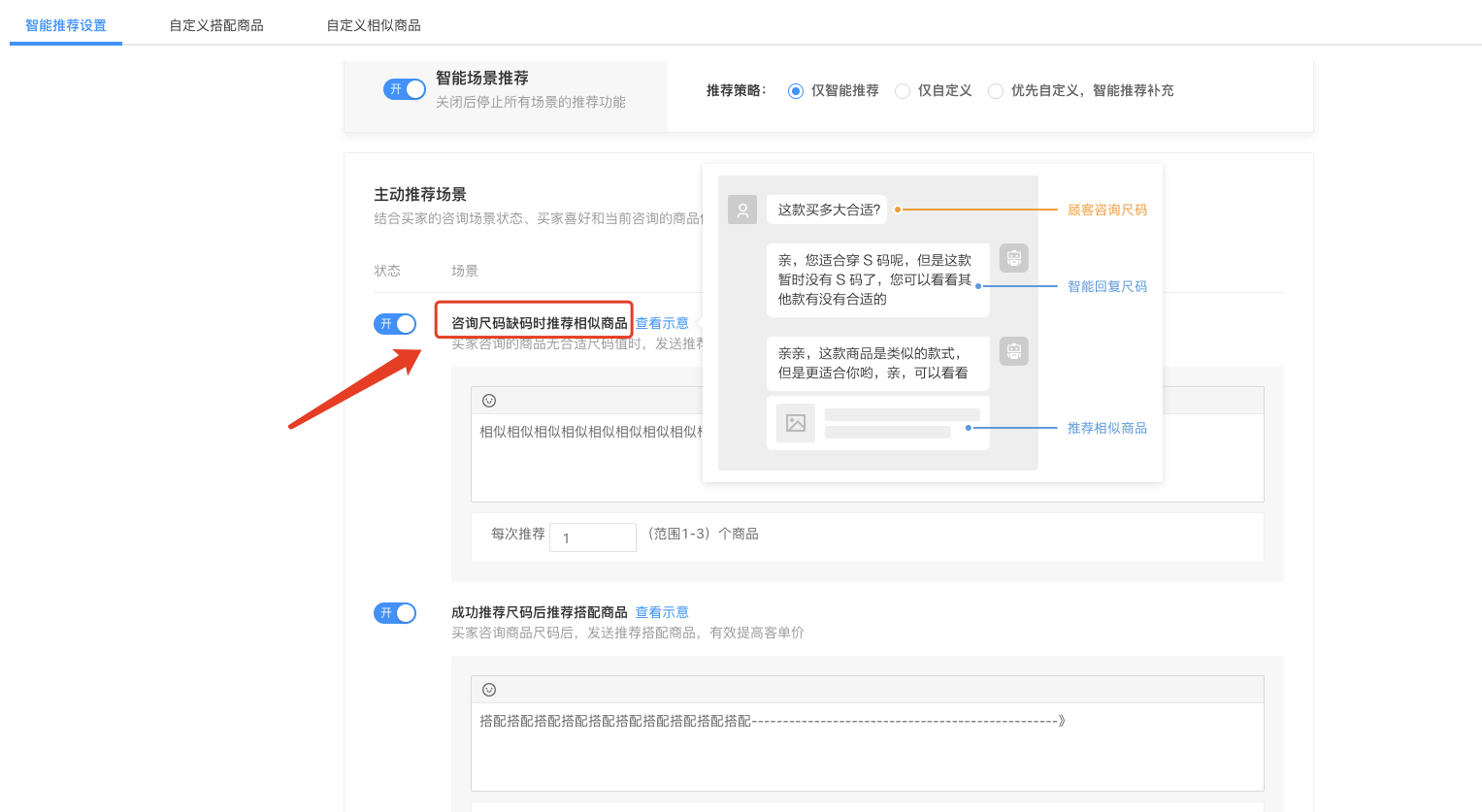This screenshot has width=1482, height=812.
Task: Click 关闭后停止所有场景的推荐功能 hint text
Action: (530, 102)
